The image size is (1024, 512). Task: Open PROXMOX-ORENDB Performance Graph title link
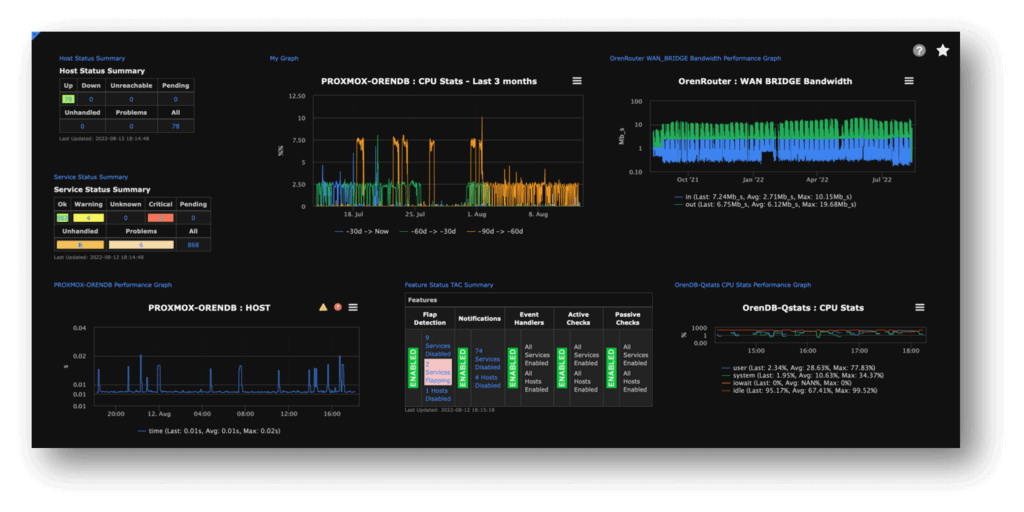coord(113,285)
